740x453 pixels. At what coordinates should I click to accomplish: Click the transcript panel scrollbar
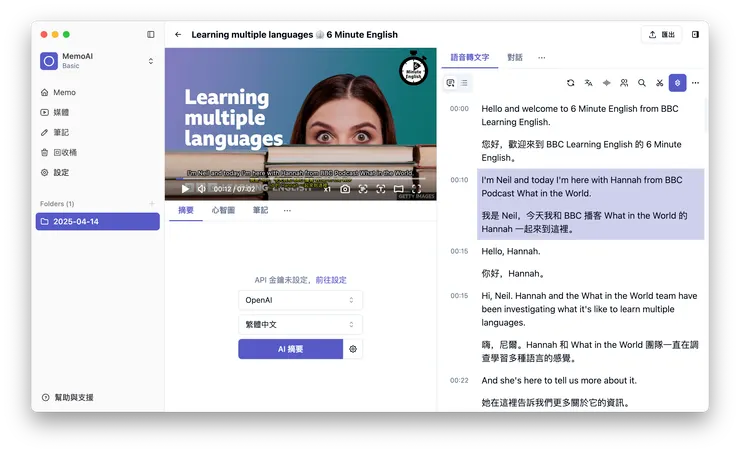pos(706,116)
